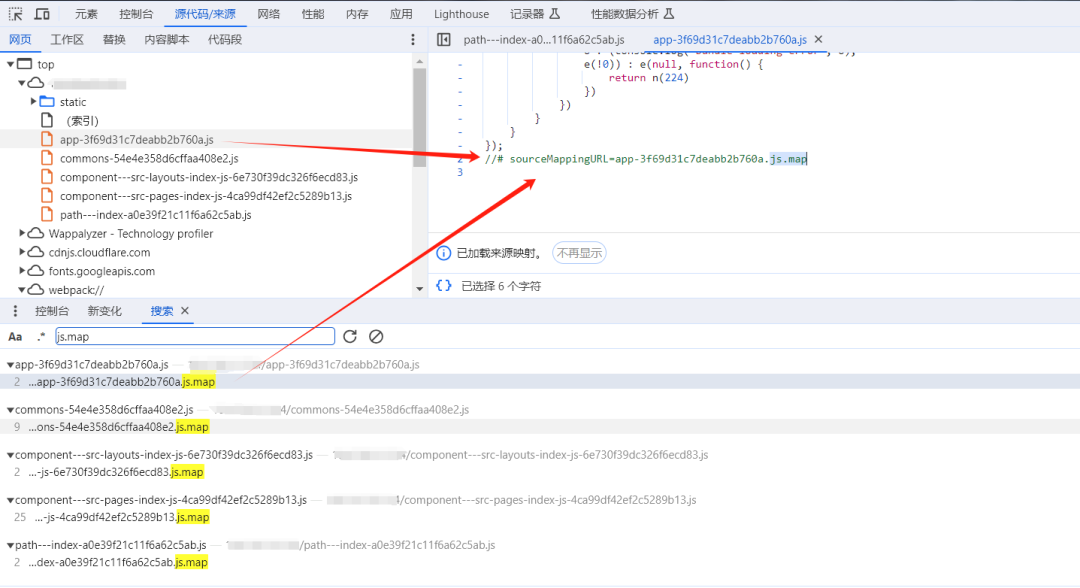Switch to the 内容脚本 navigator tab
Viewport: 1080px width, 588px height.
[x=167, y=40]
